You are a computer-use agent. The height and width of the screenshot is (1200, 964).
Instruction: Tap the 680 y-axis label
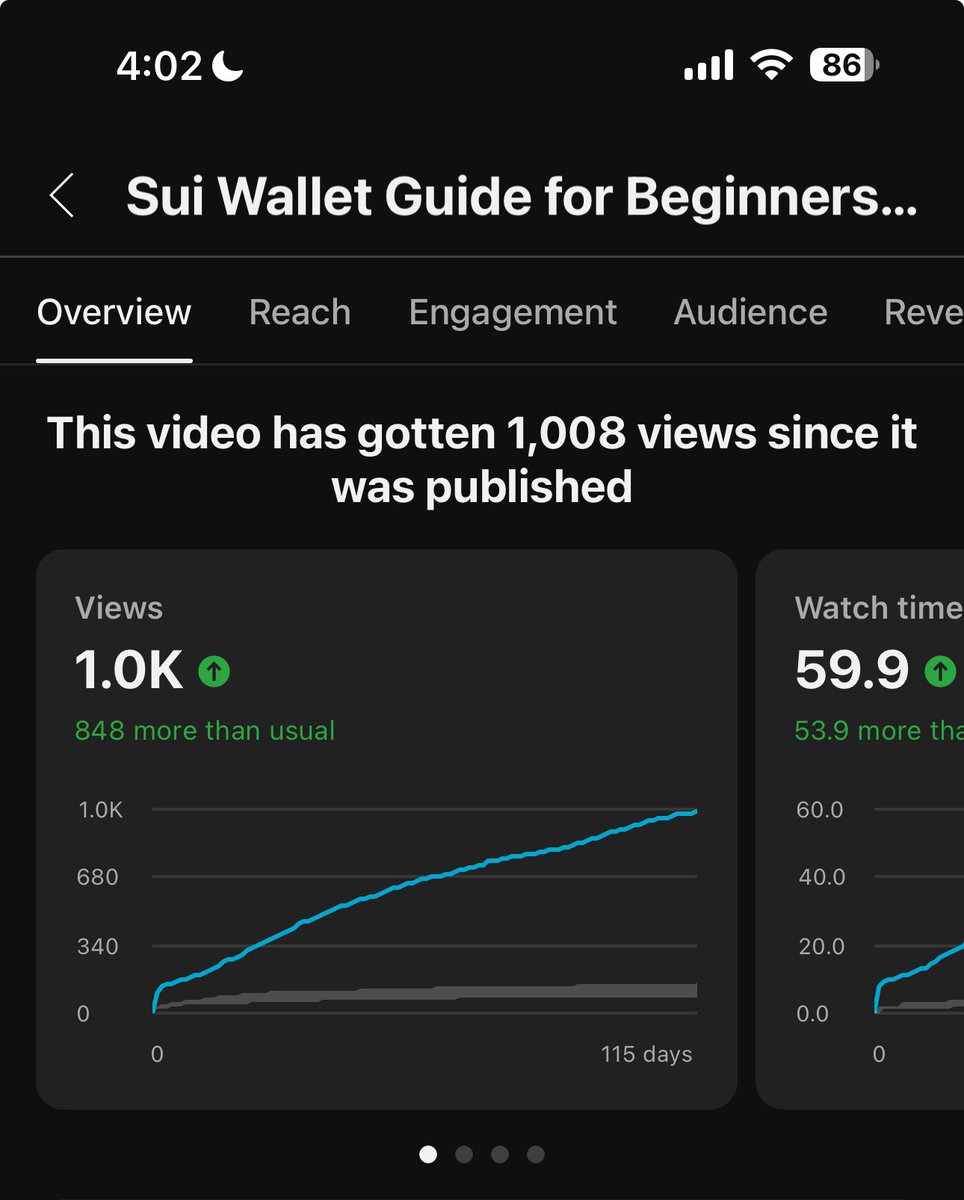pos(98,877)
